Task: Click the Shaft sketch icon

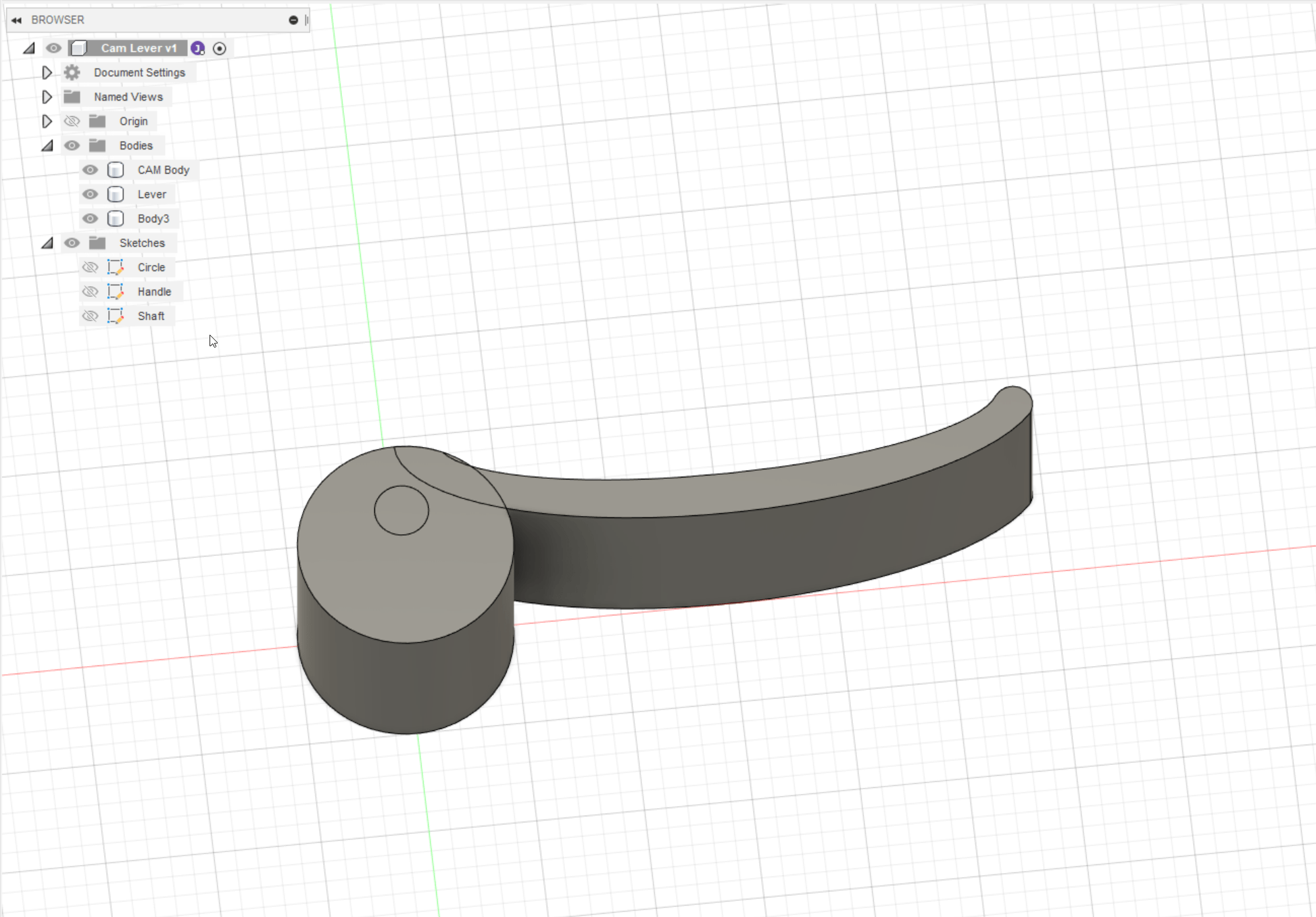Action: 116,316
